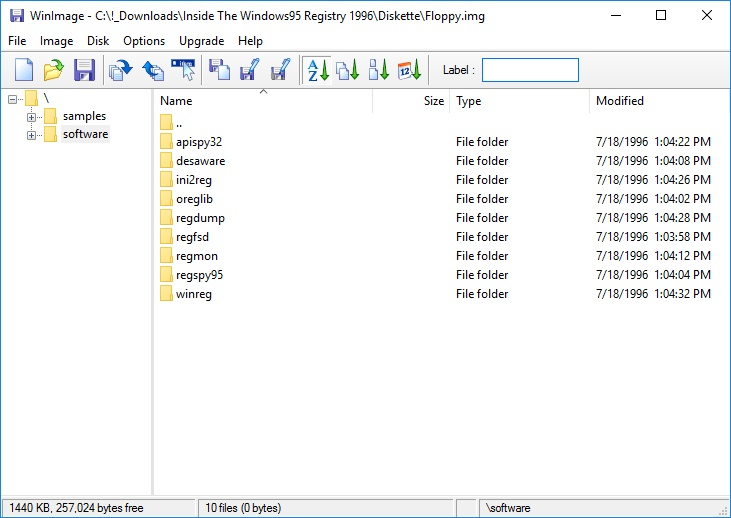Sort files by size icon
The height and width of the screenshot is (518, 731).
(x=379, y=70)
